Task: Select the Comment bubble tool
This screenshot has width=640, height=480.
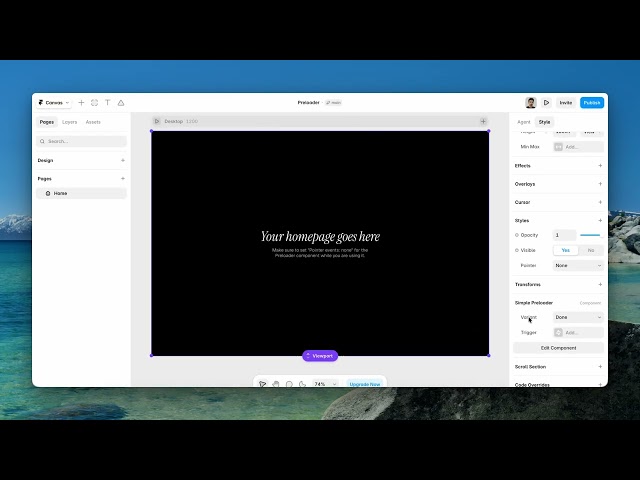Action: pyautogui.click(x=289, y=384)
